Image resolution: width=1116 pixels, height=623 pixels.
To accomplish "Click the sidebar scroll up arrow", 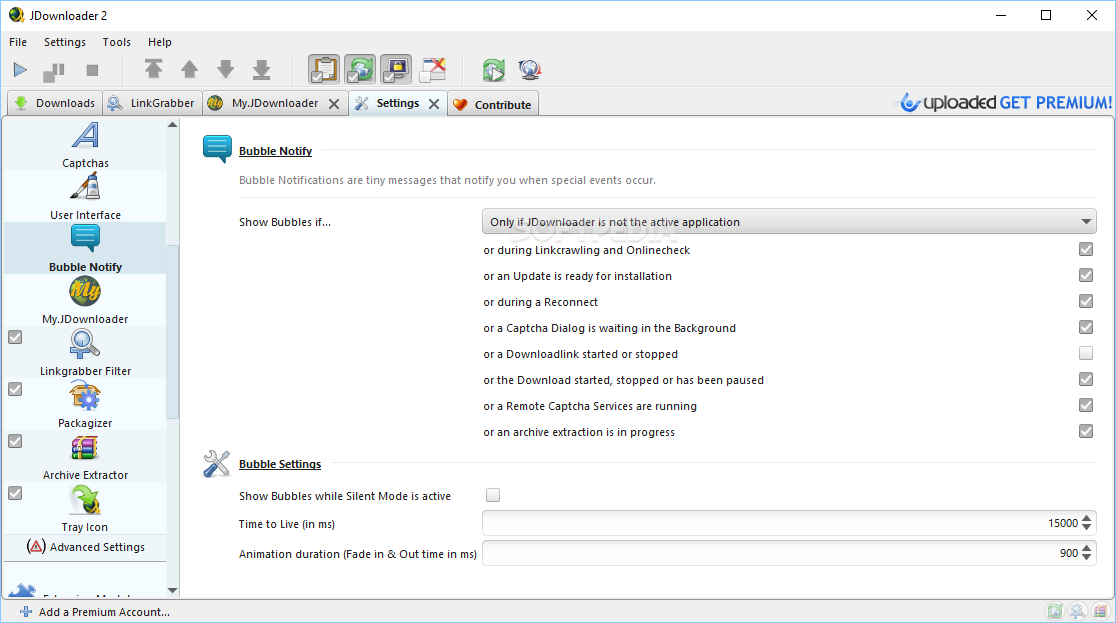I will pos(172,125).
